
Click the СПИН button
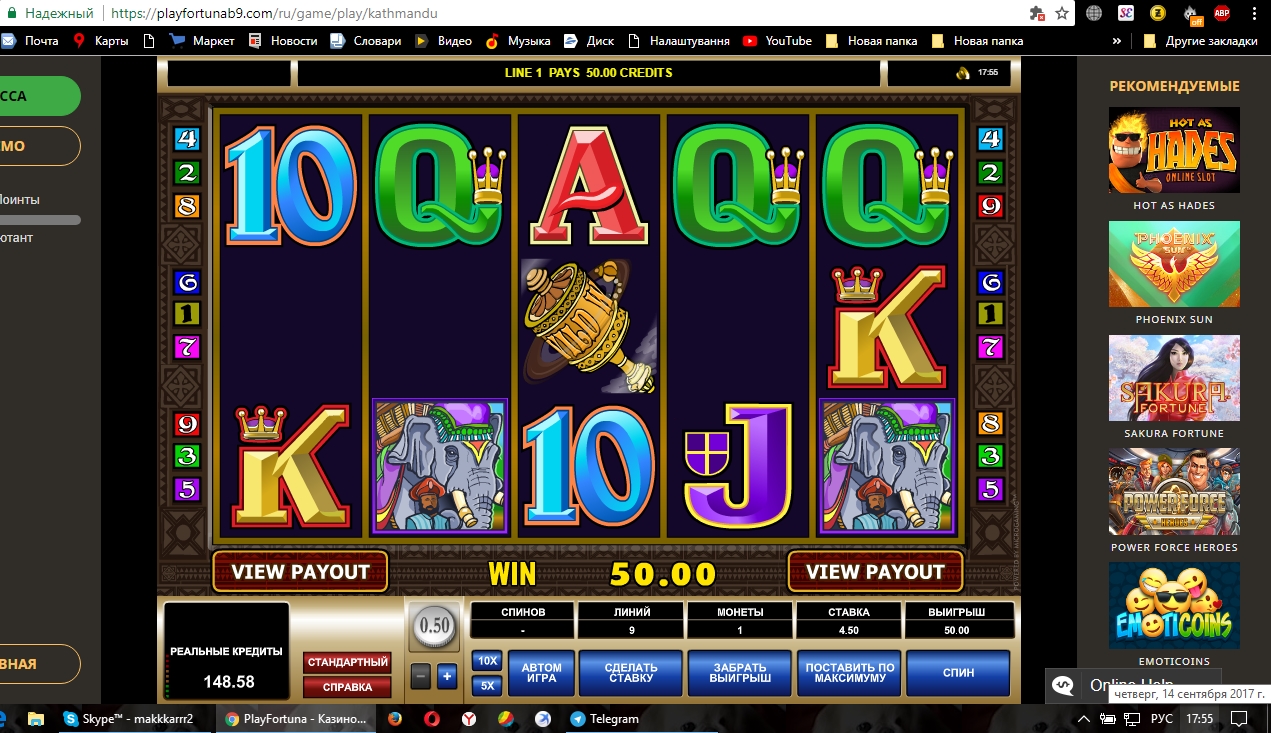(x=958, y=673)
